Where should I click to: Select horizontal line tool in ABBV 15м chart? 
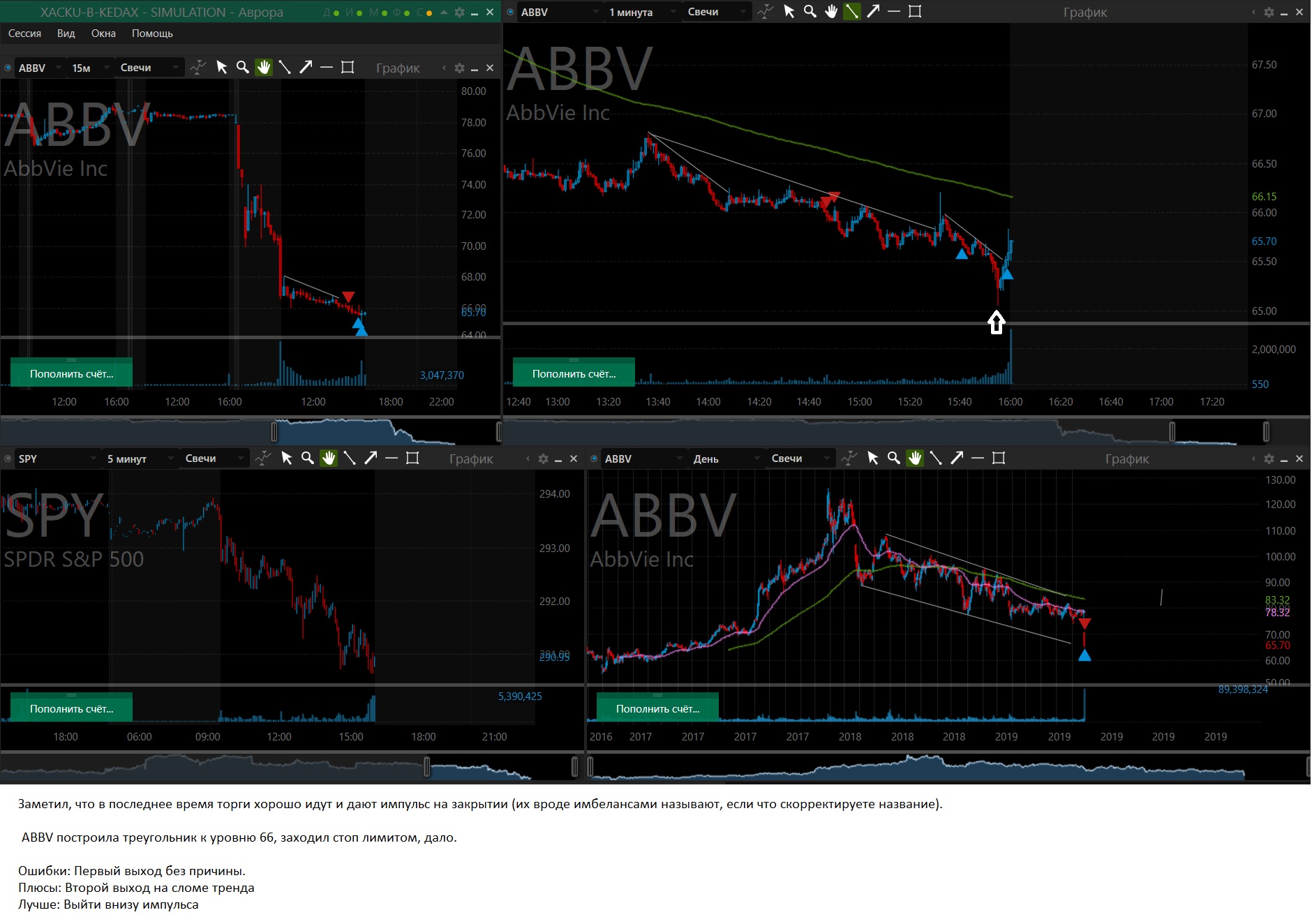pos(327,68)
